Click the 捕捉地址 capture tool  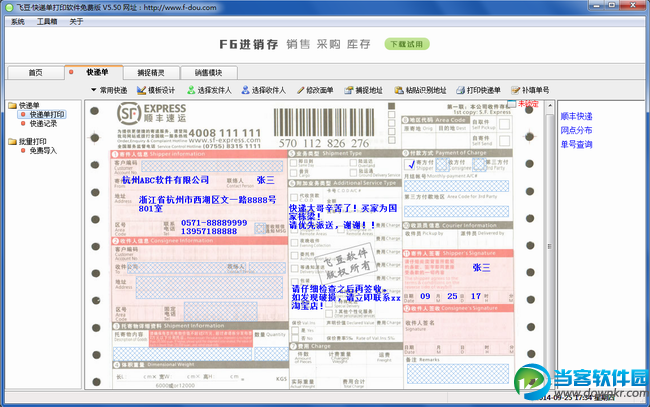click(x=364, y=90)
